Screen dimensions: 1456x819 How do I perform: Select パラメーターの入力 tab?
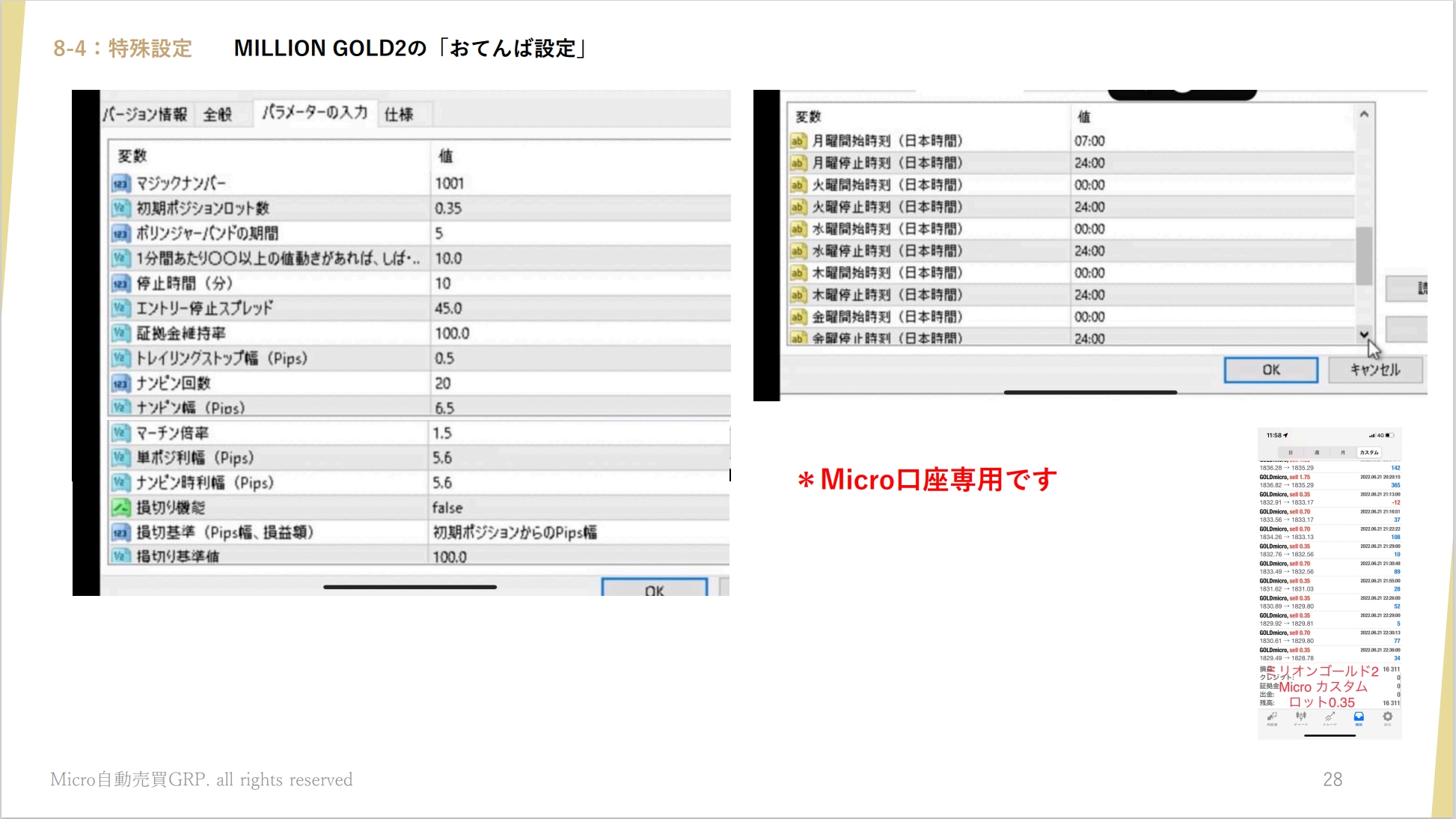(x=315, y=112)
